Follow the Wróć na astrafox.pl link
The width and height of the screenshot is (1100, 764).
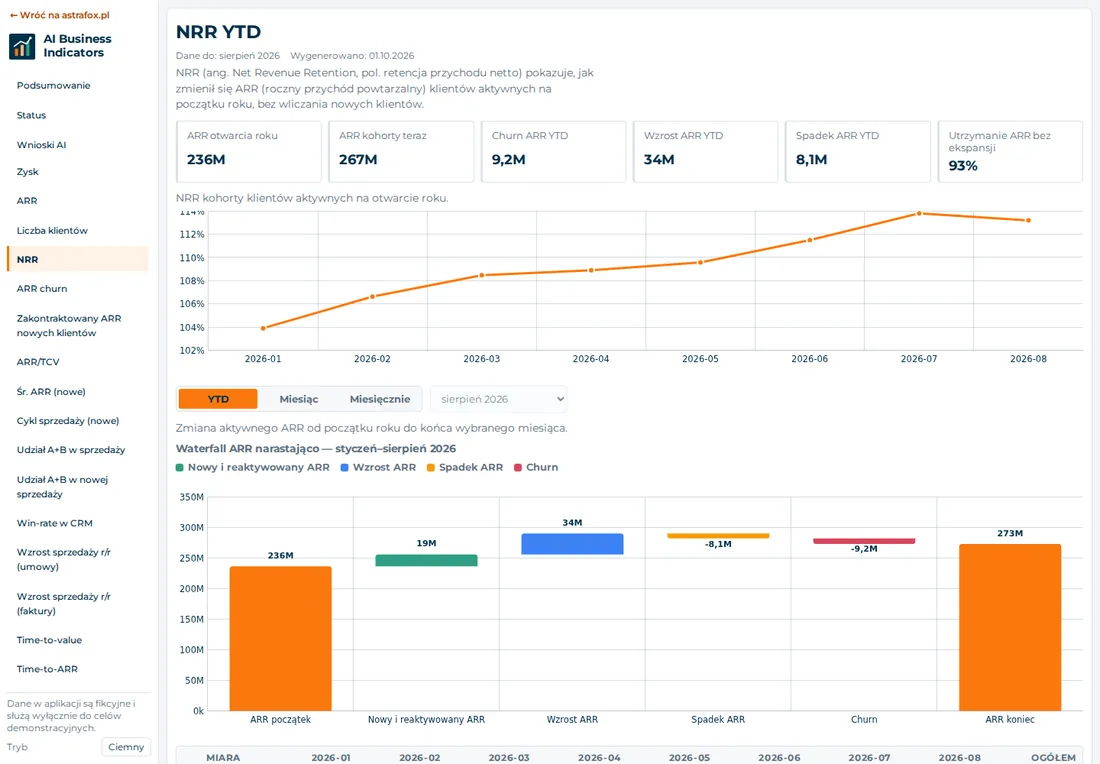[x=60, y=15]
